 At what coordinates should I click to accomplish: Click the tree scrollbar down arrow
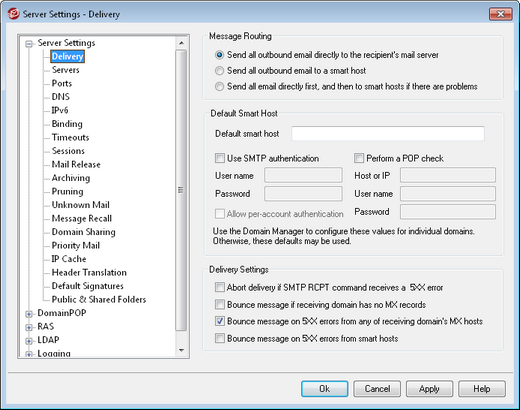tap(181, 350)
